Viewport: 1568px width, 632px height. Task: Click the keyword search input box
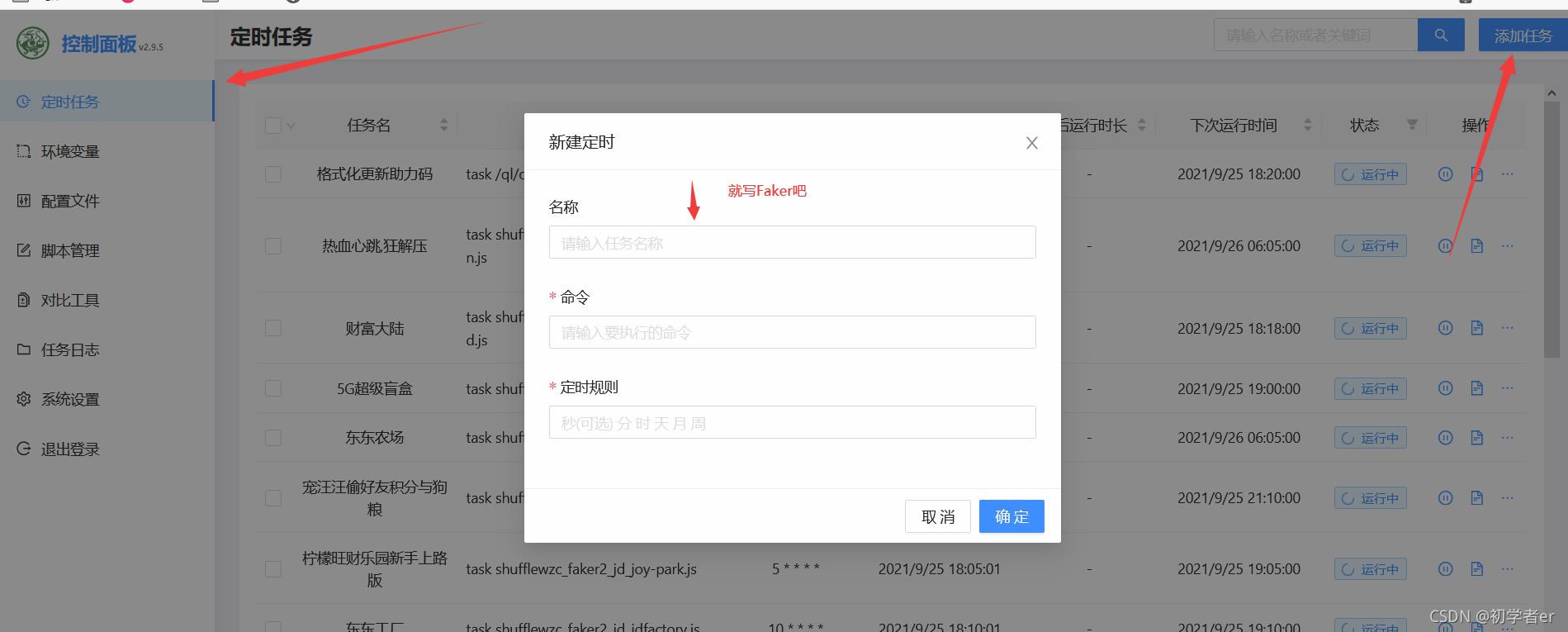1315,36
